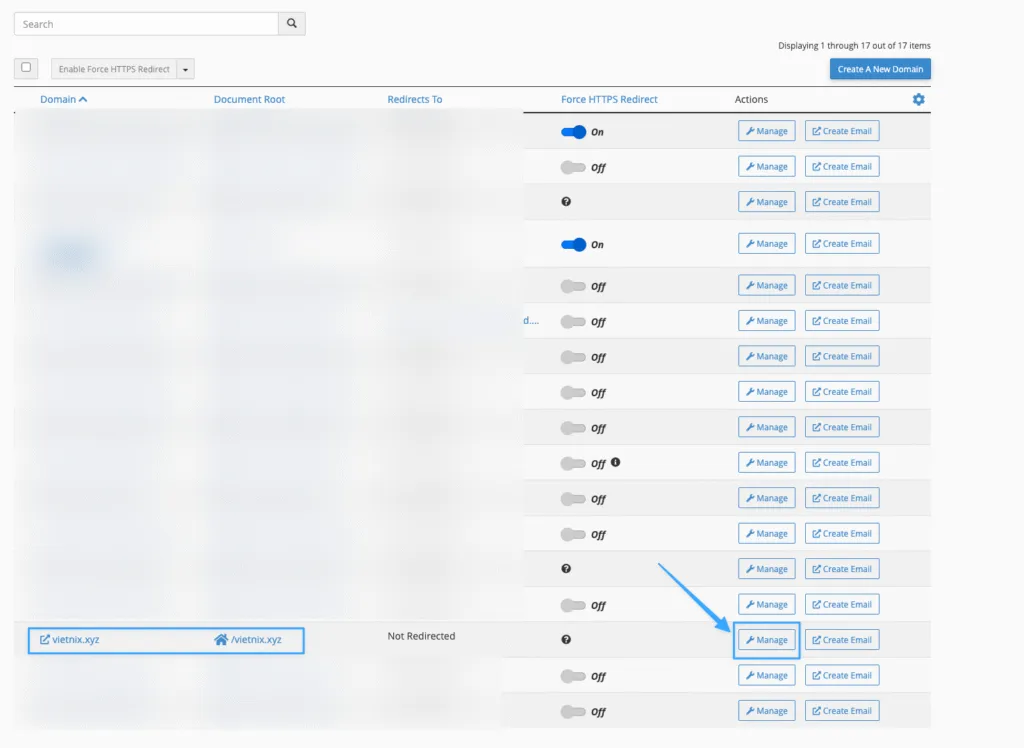
Task: Expand the Enable Force HTTPS Redirect dropdown arrow
Action: pyautogui.click(x=185, y=69)
